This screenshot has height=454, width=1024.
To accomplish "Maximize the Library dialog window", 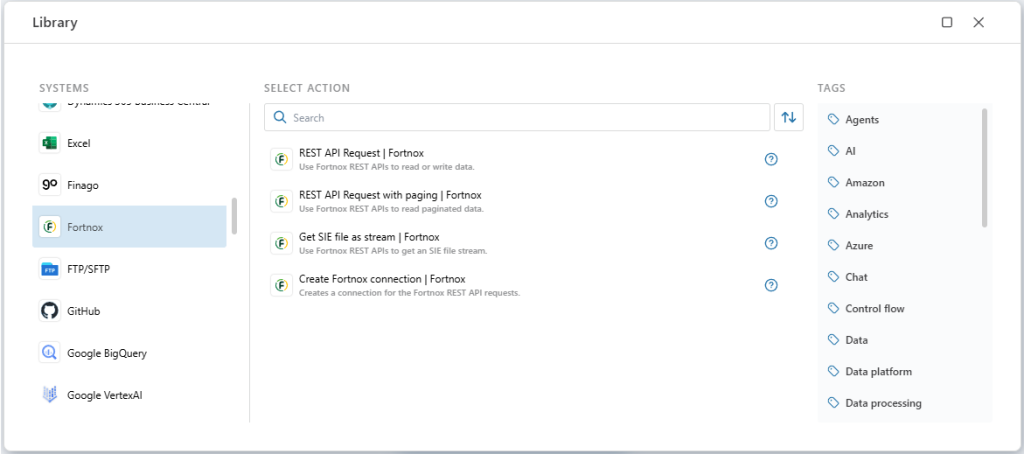I will point(947,22).
